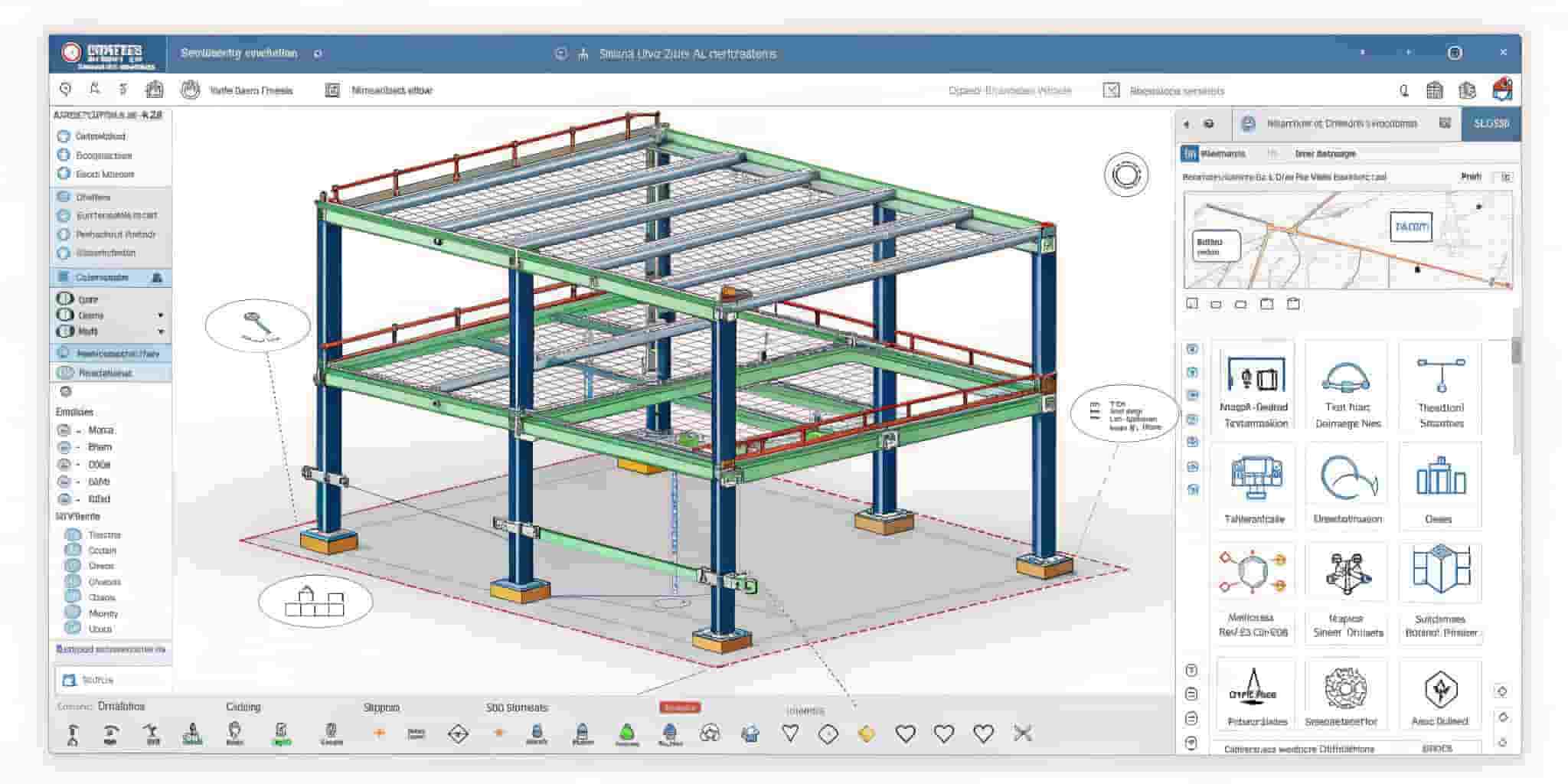Switch to the 'Imer Retmagre' tab
Screen dimensions: 1568x784
pyautogui.click(x=1325, y=154)
